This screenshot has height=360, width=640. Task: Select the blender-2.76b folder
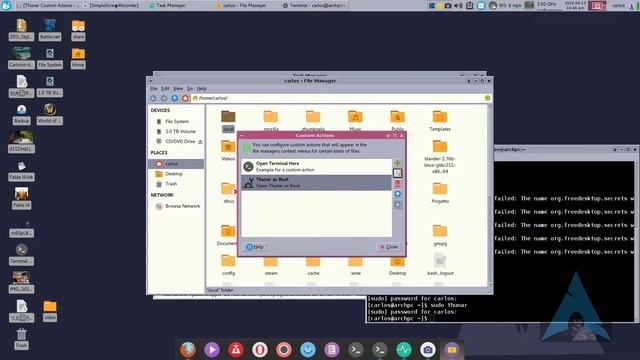click(x=440, y=156)
